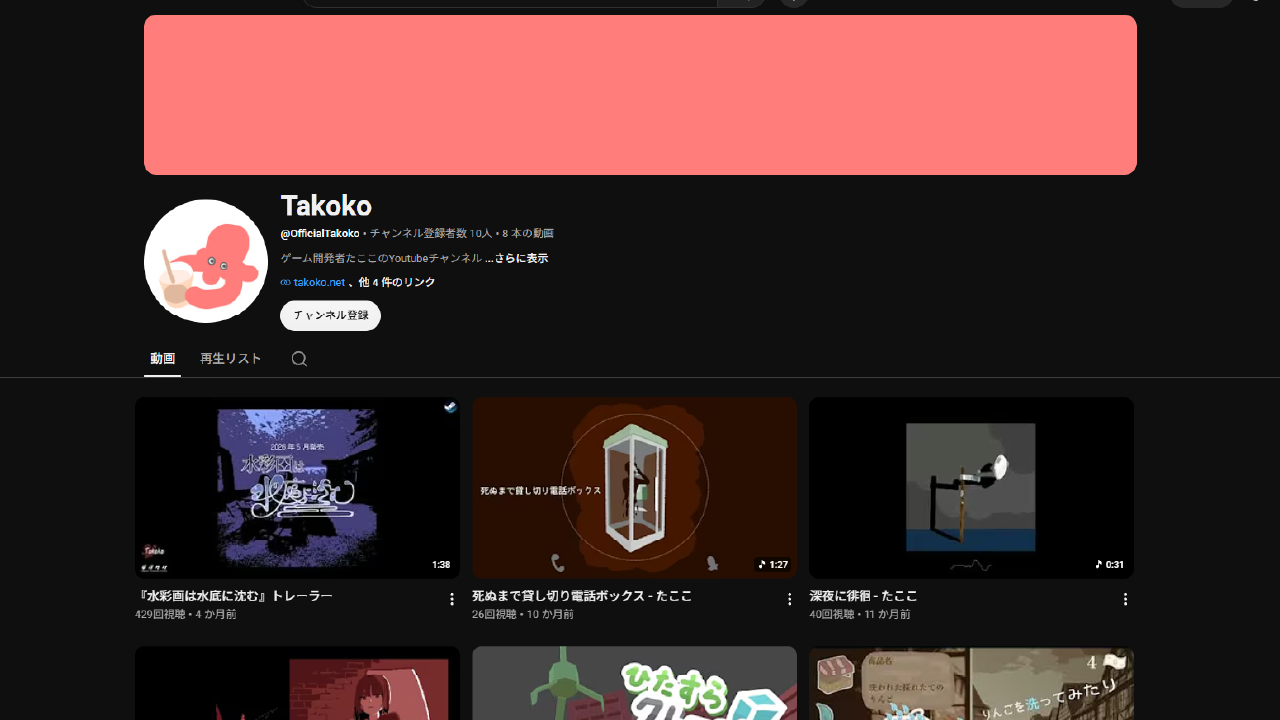Image resolution: width=1280 pixels, height=720 pixels.
Task: Open options menu for 深夜に徘徊 video
Action: tap(1125, 599)
